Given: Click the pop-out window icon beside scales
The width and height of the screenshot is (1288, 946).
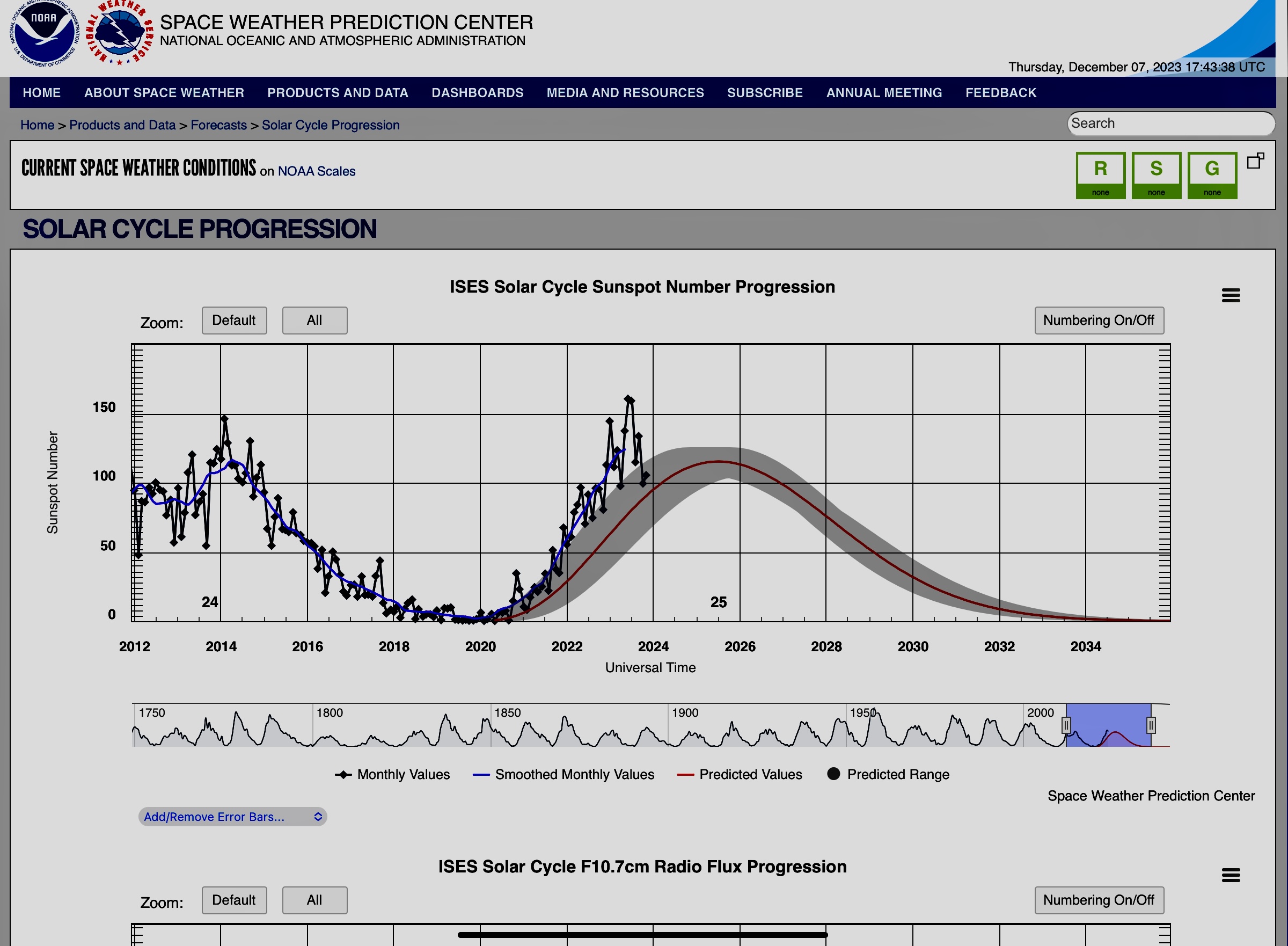Looking at the screenshot, I should 1255,161.
